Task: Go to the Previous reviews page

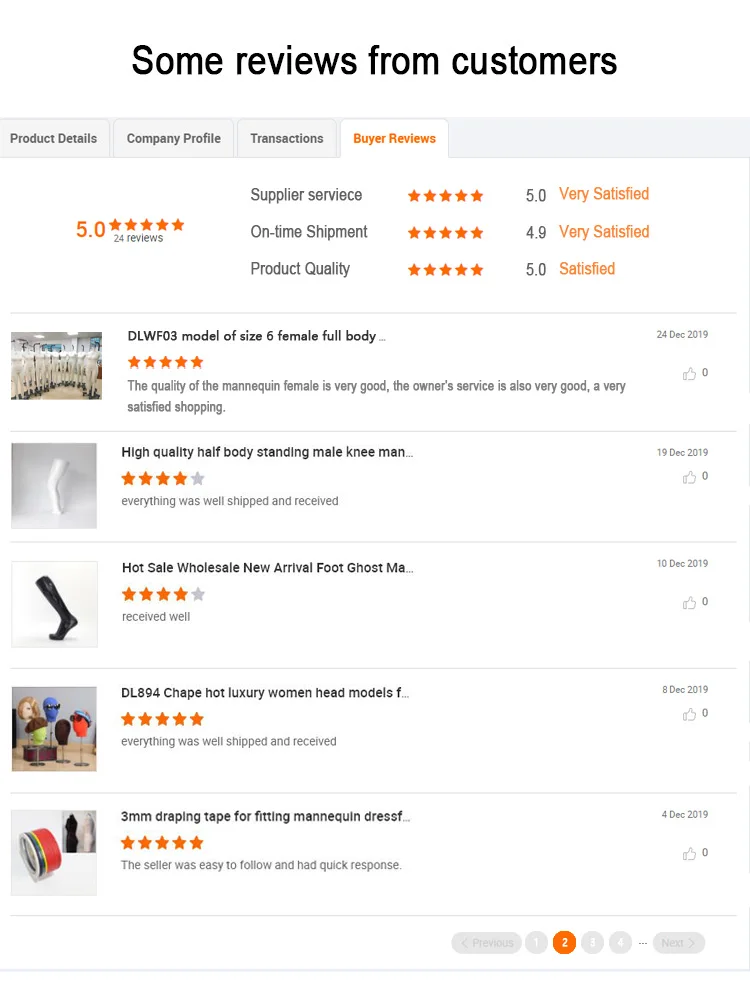Action: coord(486,943)
